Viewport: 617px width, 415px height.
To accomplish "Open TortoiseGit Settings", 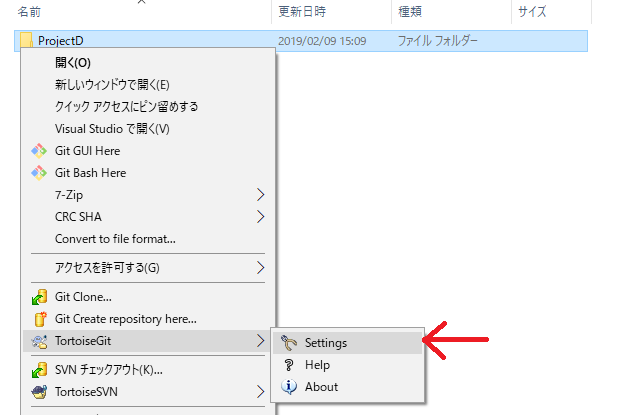I will 347,343.
